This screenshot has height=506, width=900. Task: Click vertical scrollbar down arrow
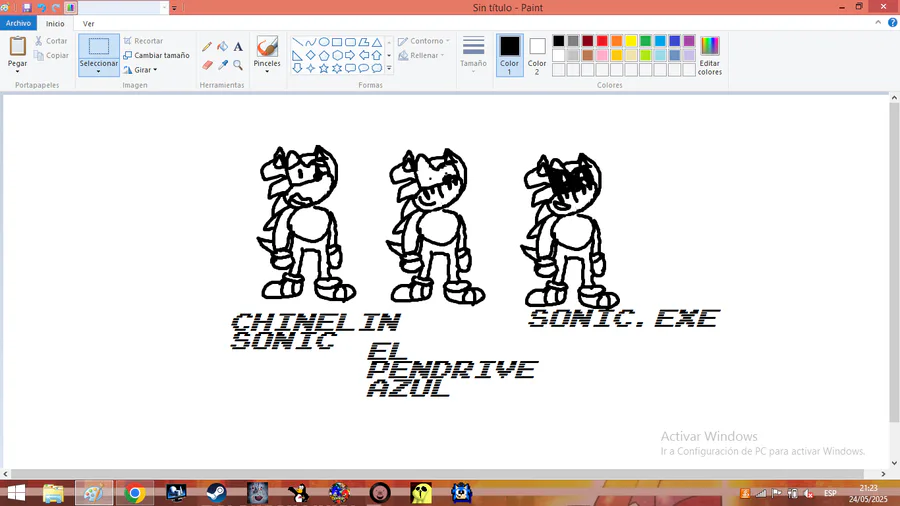(894, 463)
